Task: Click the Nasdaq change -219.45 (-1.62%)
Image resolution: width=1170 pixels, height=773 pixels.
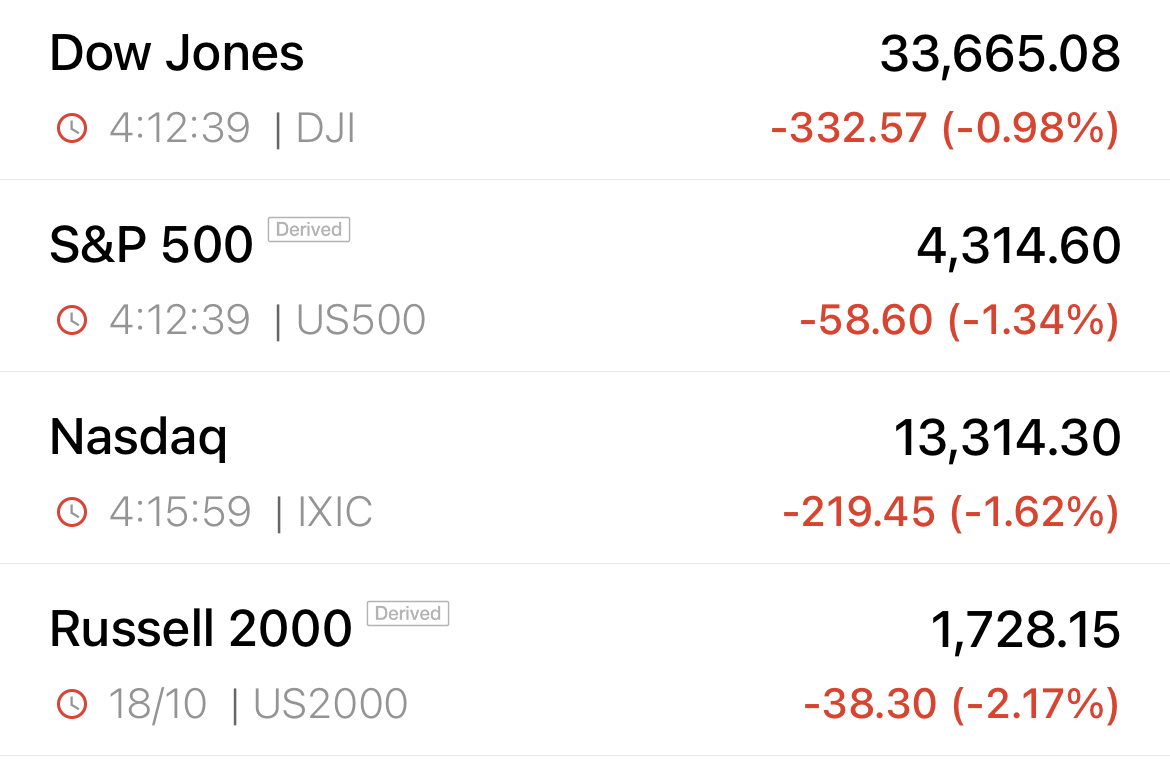Action: [951, 512]
